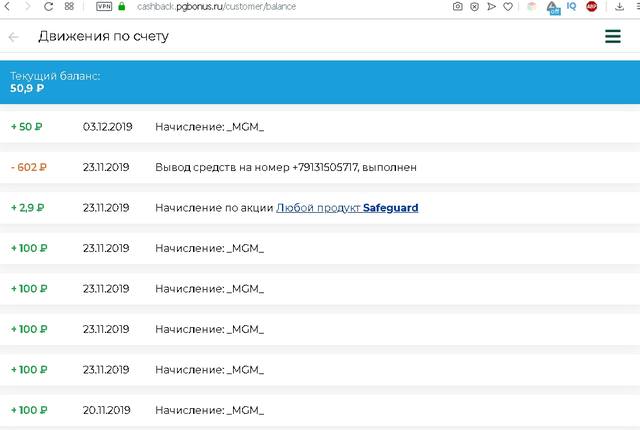Click the browser back navigation arrow

(x=6, y=6)
